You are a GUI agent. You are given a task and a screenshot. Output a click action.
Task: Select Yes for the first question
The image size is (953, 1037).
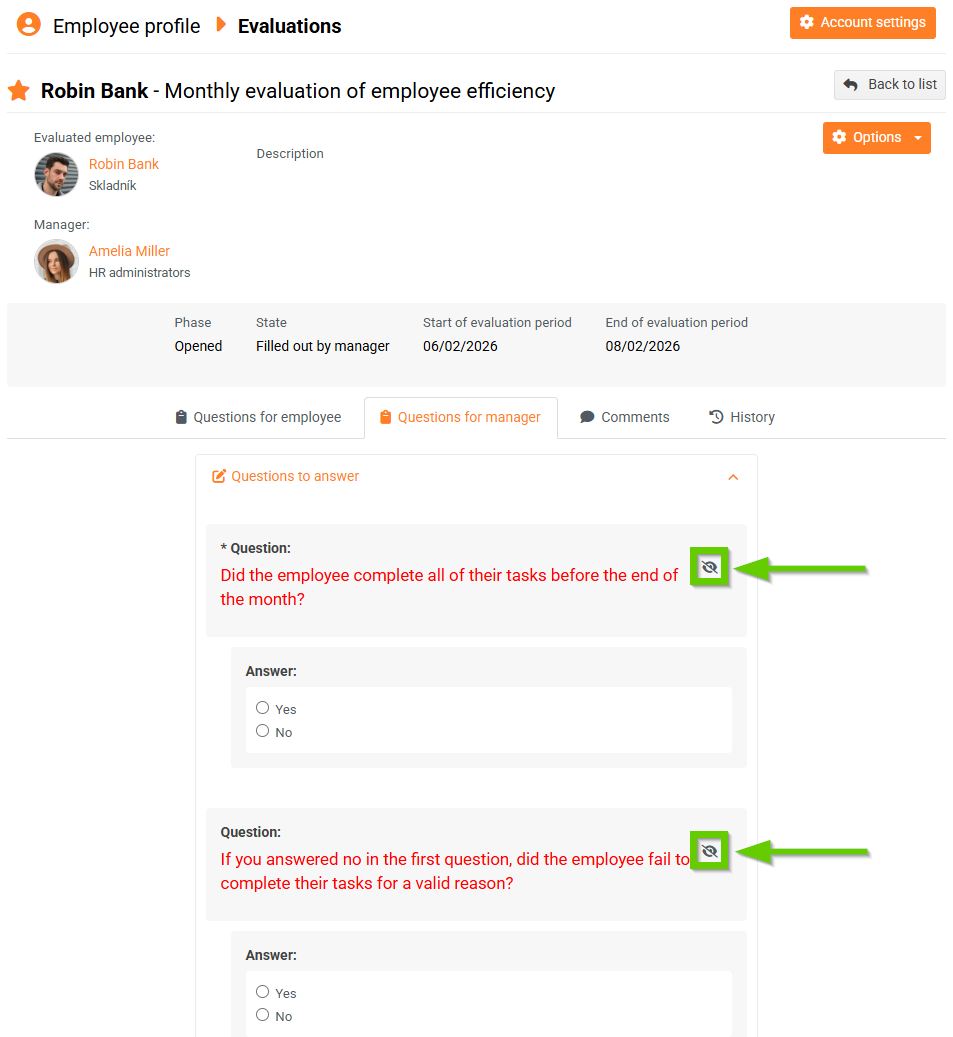click(x=263, y=708)
